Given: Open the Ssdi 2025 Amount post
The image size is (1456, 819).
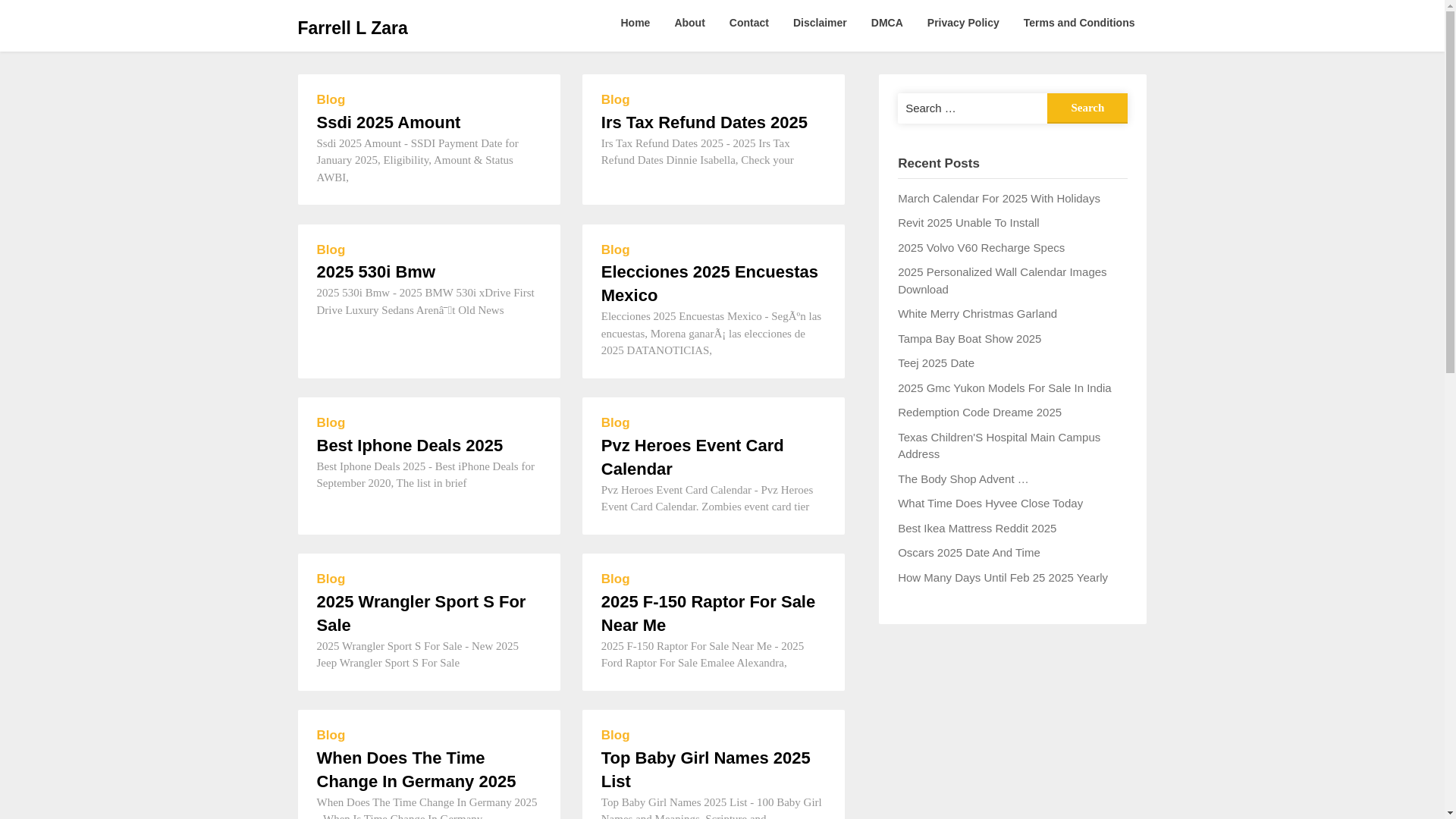Looking at the screenshot, I should [x=388, y=122].
